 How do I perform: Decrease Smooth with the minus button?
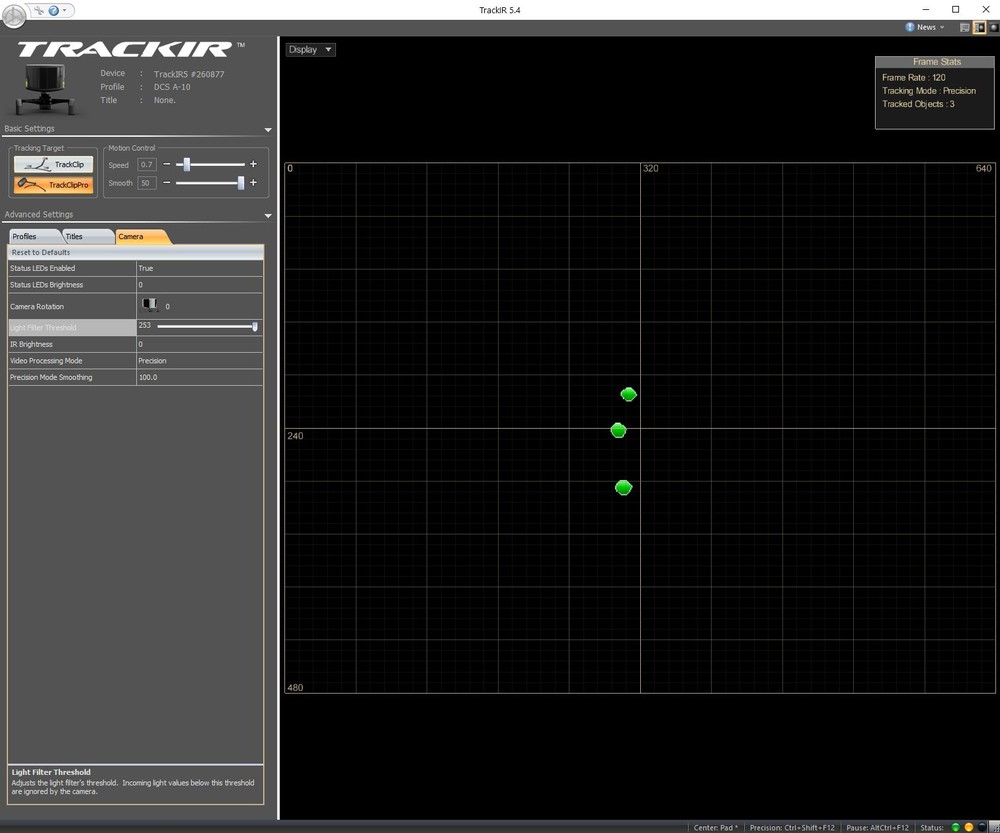click(x=167, y=183)
